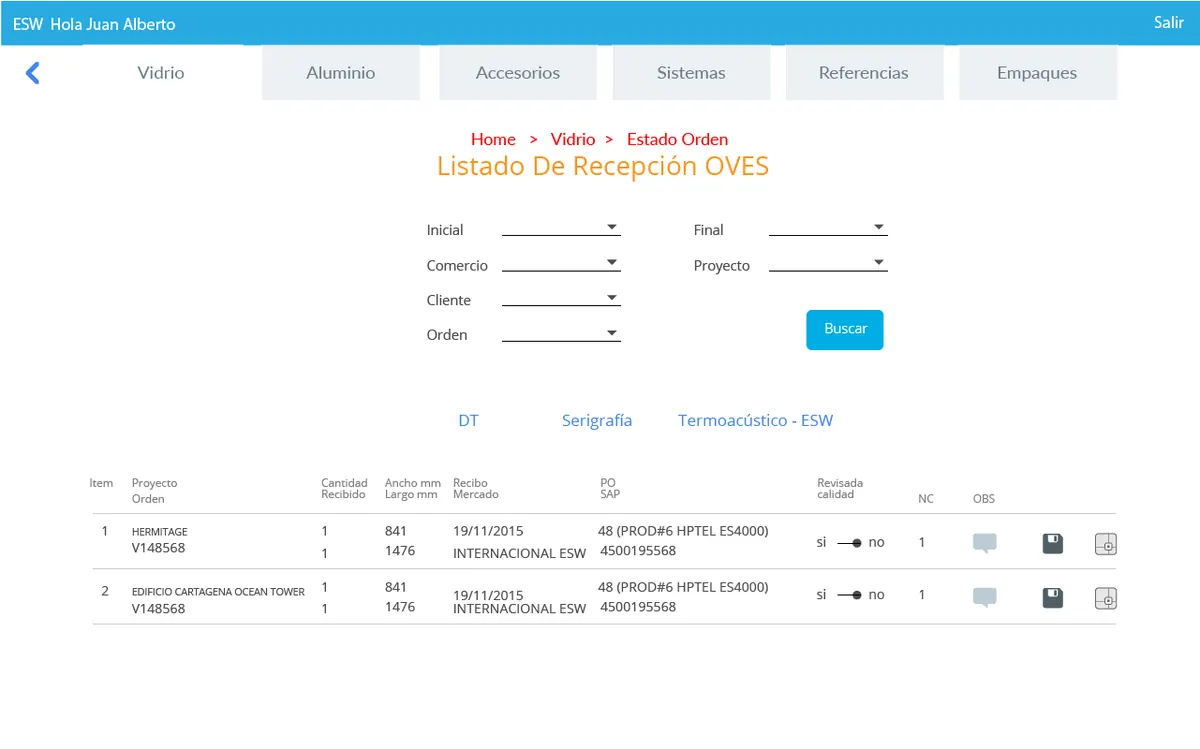Go to Home in the breadcrumb
This screenshot has width=1200, height=749.
pyautogui.click(x=494, y=139)
